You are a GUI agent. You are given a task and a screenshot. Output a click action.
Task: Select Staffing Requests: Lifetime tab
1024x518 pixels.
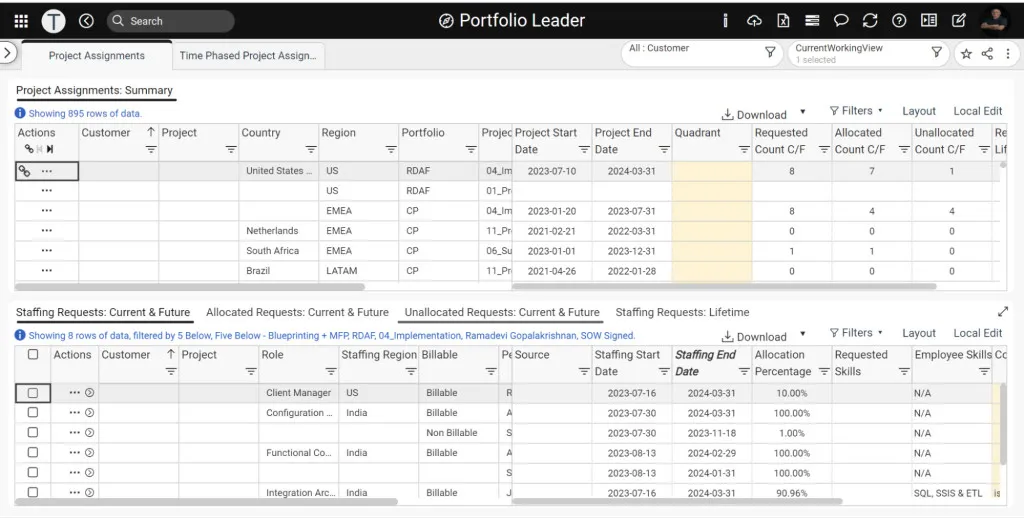(682, 312)
